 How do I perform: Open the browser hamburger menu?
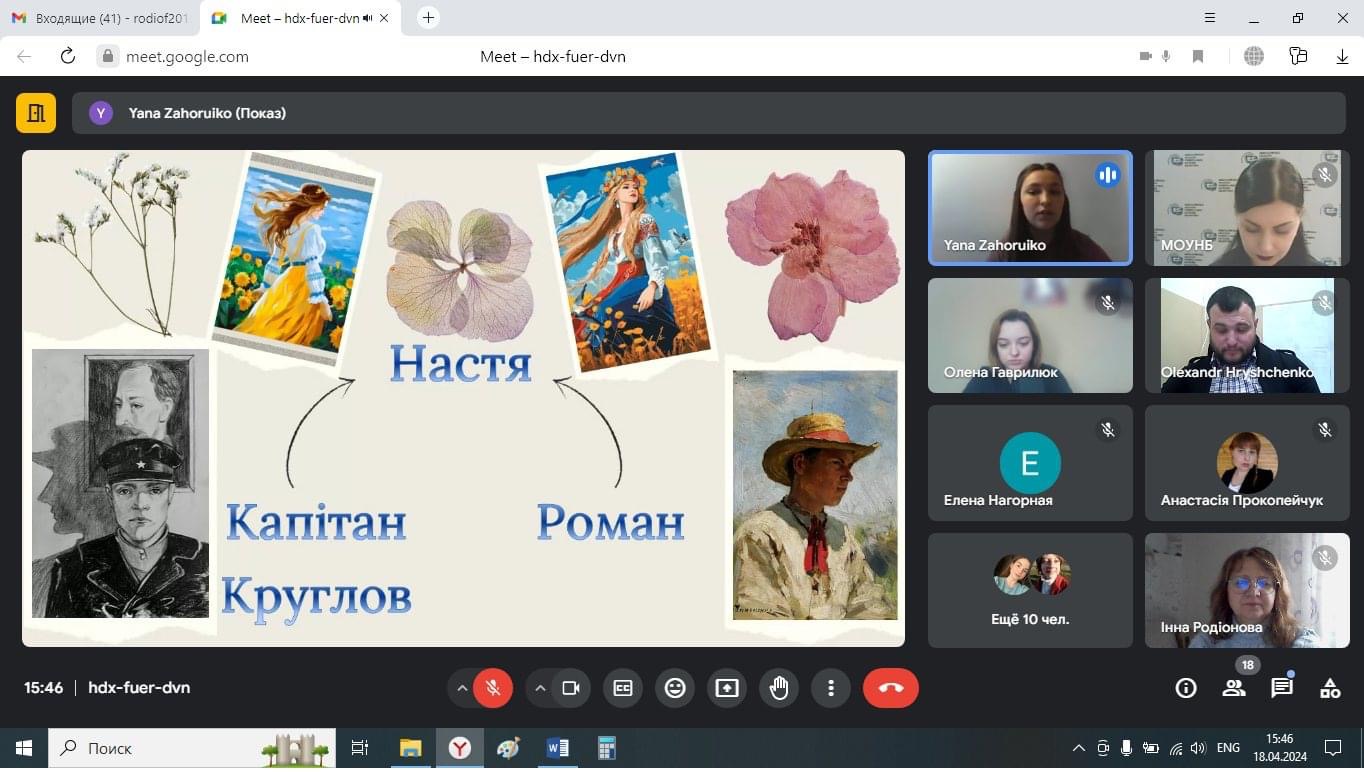(1210, 18)
